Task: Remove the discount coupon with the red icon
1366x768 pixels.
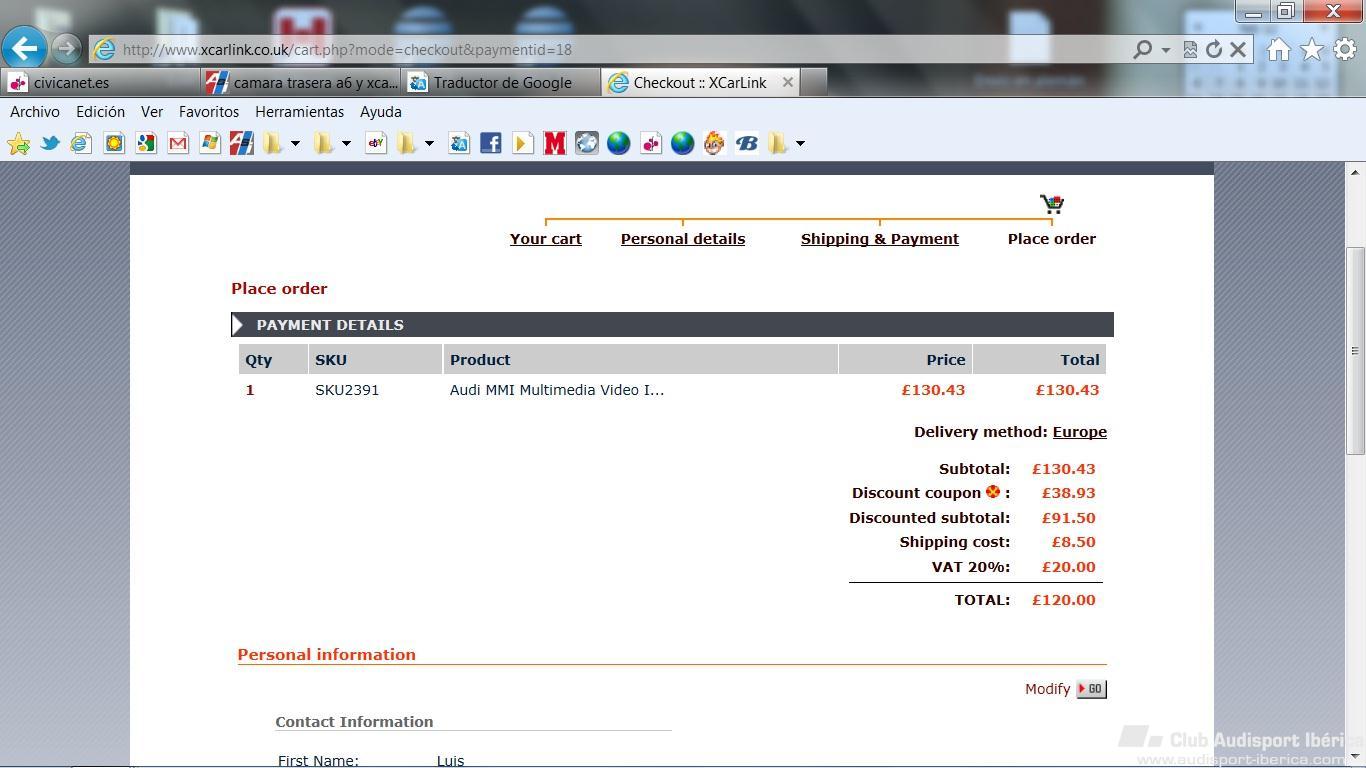Action: [993, 492]
